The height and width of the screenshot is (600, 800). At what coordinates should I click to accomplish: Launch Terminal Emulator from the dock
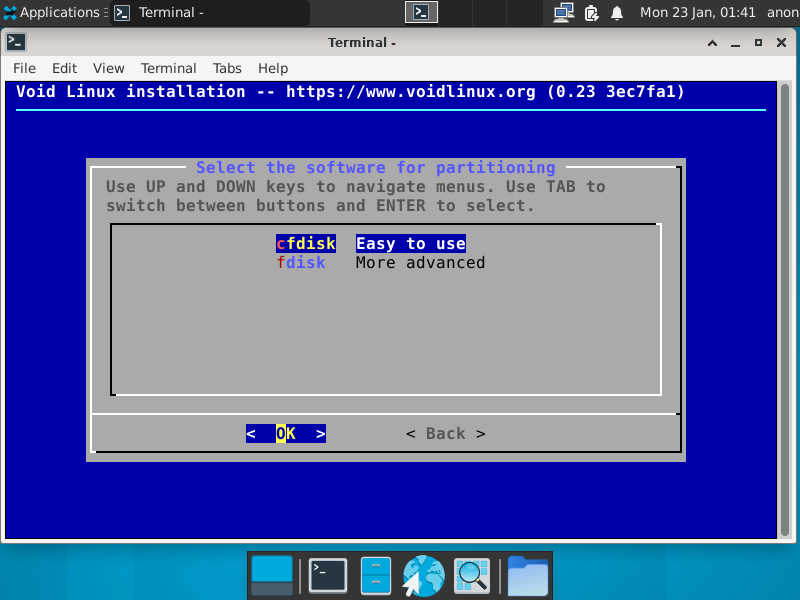click(328, 576)
